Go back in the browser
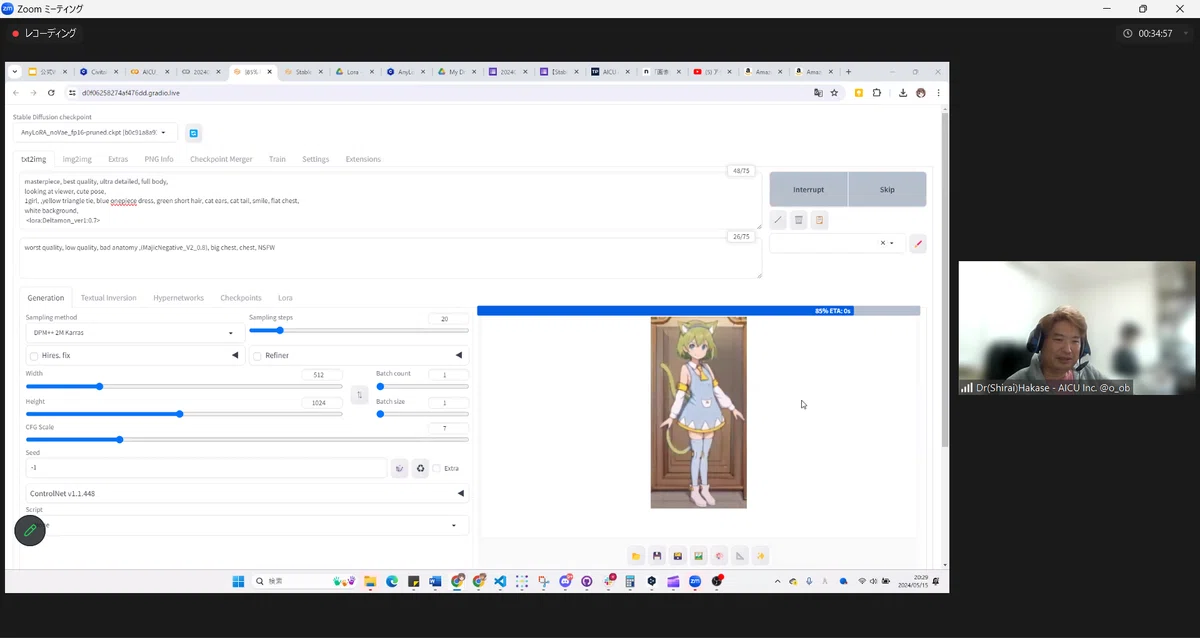Screen dimensions: 1200x638 [15, 93]
